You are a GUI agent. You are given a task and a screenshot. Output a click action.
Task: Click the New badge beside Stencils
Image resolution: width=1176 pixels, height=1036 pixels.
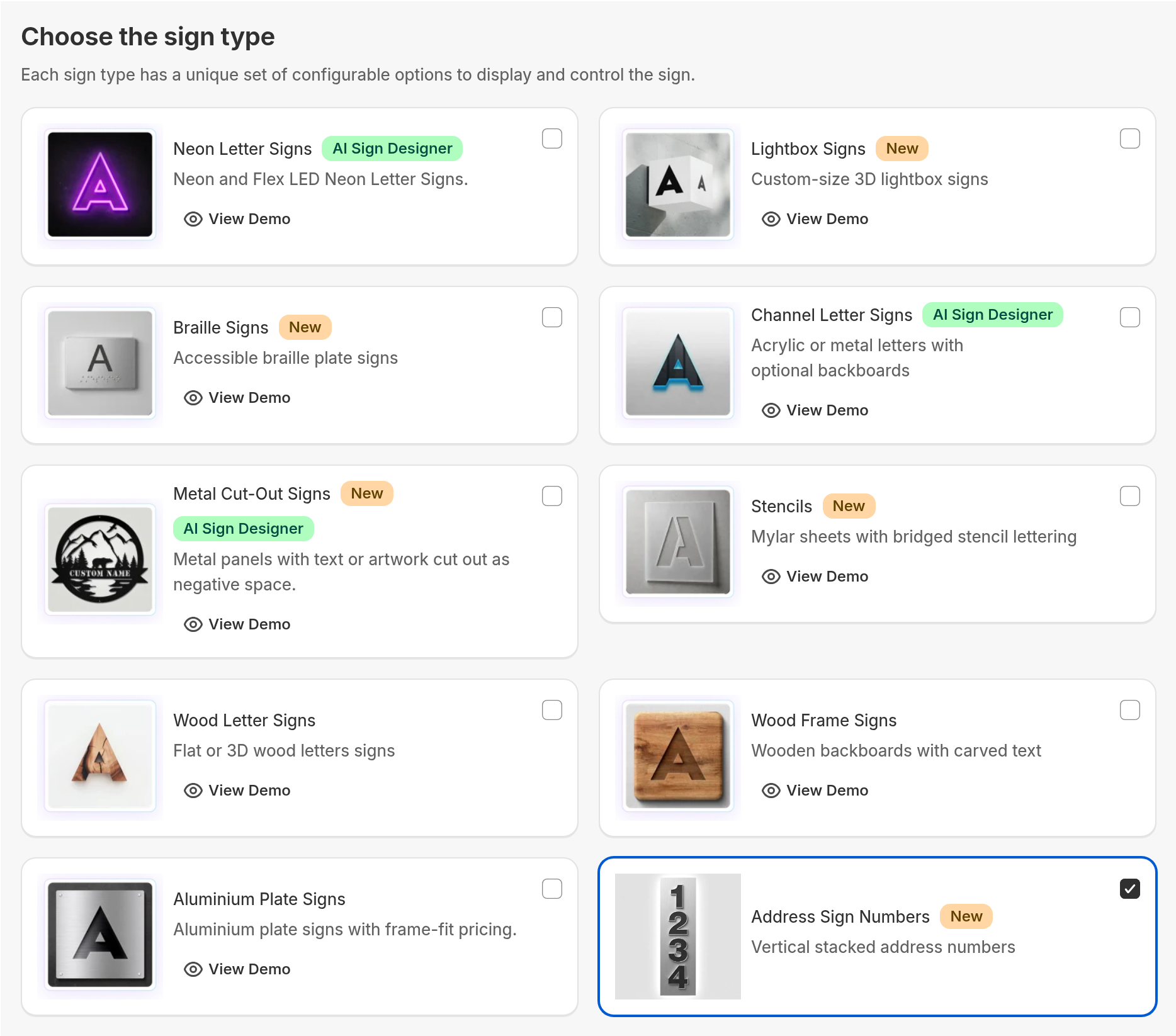click(x=849, y=506)
